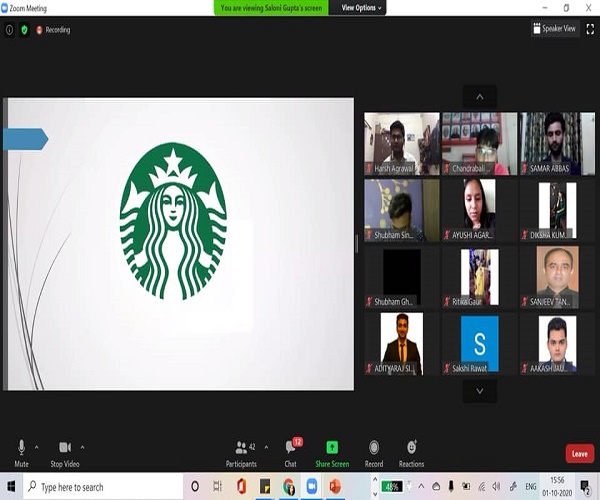Expand audio settings arrow next to Mute
Image resolution: width=600 pixels, height=500 pixels.
[37, 447]
